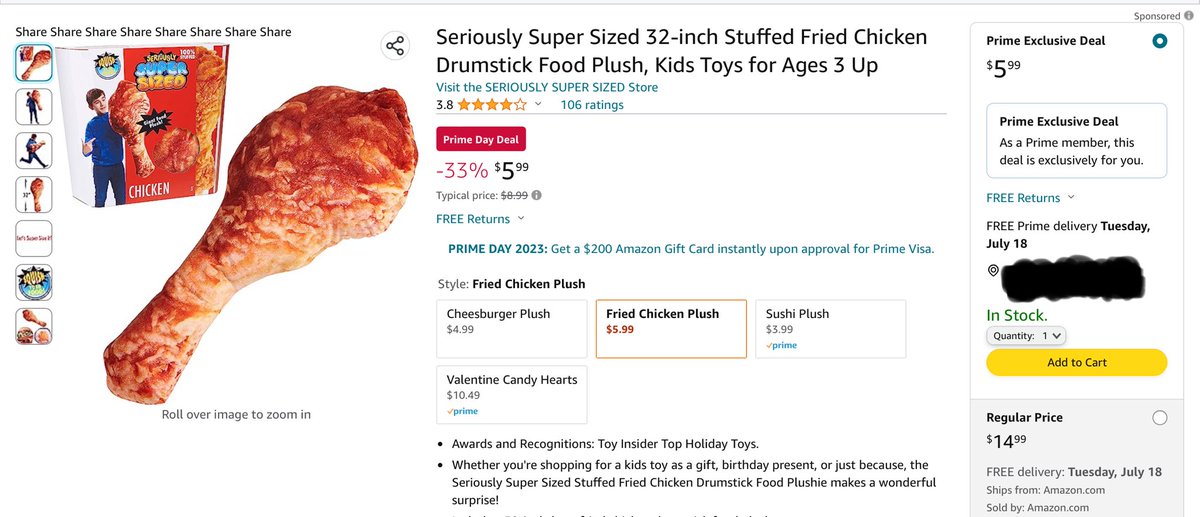View the 32-inch size measurement thumbnail
This screenshot has height=517, width=1200.
tap(34, 194)
